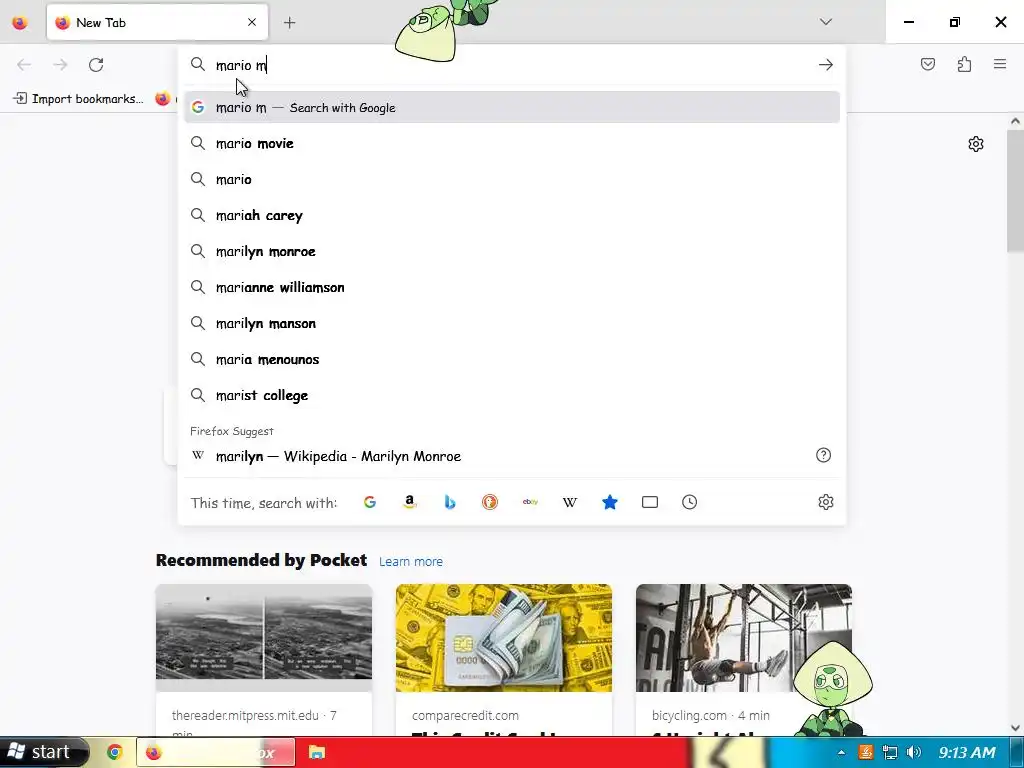Show hidden system tray icons arrow
The image size is (1024, 768).
coord(841,752)
